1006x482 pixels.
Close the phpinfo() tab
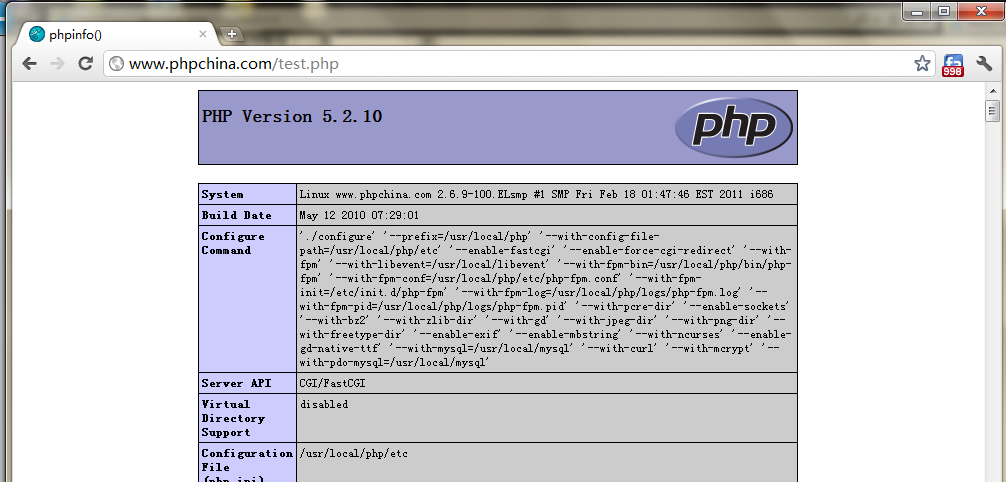coord(203,34)
